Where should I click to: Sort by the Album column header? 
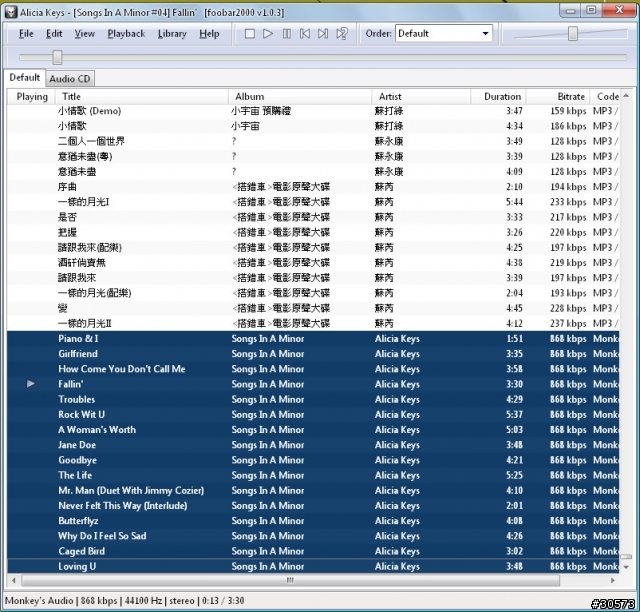tap(300, 97)
